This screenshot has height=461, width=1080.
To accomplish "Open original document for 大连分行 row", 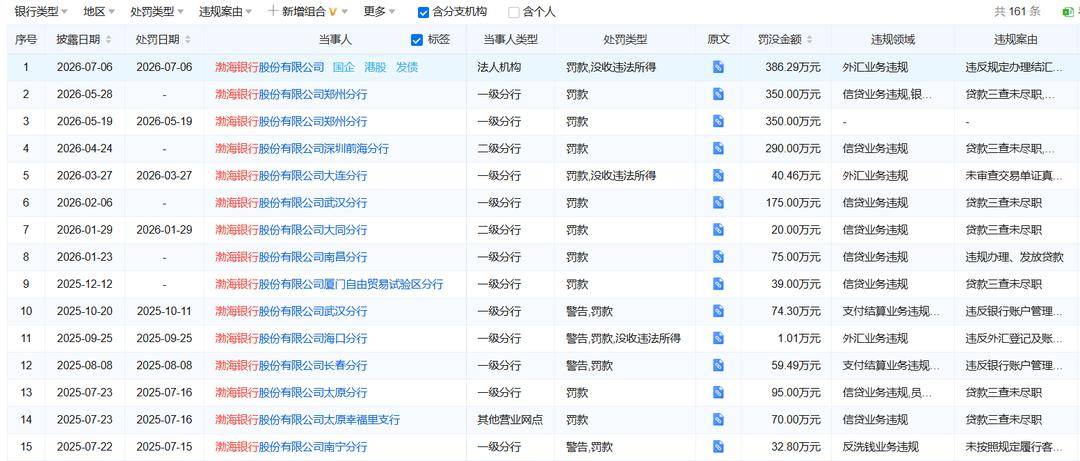I will pos(718,176).
